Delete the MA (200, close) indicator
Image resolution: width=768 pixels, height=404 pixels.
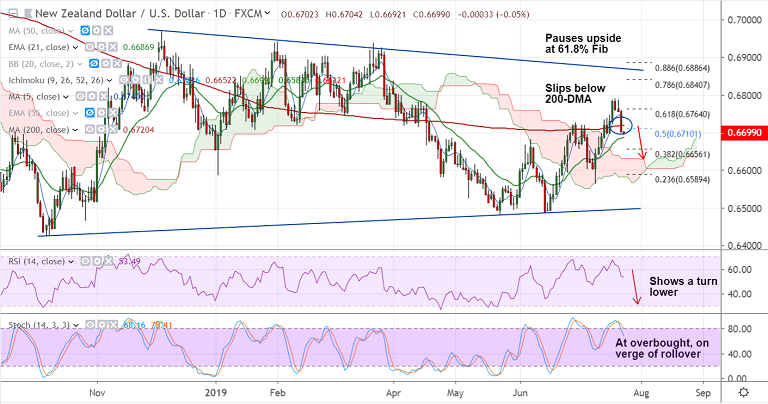[113, 130]
